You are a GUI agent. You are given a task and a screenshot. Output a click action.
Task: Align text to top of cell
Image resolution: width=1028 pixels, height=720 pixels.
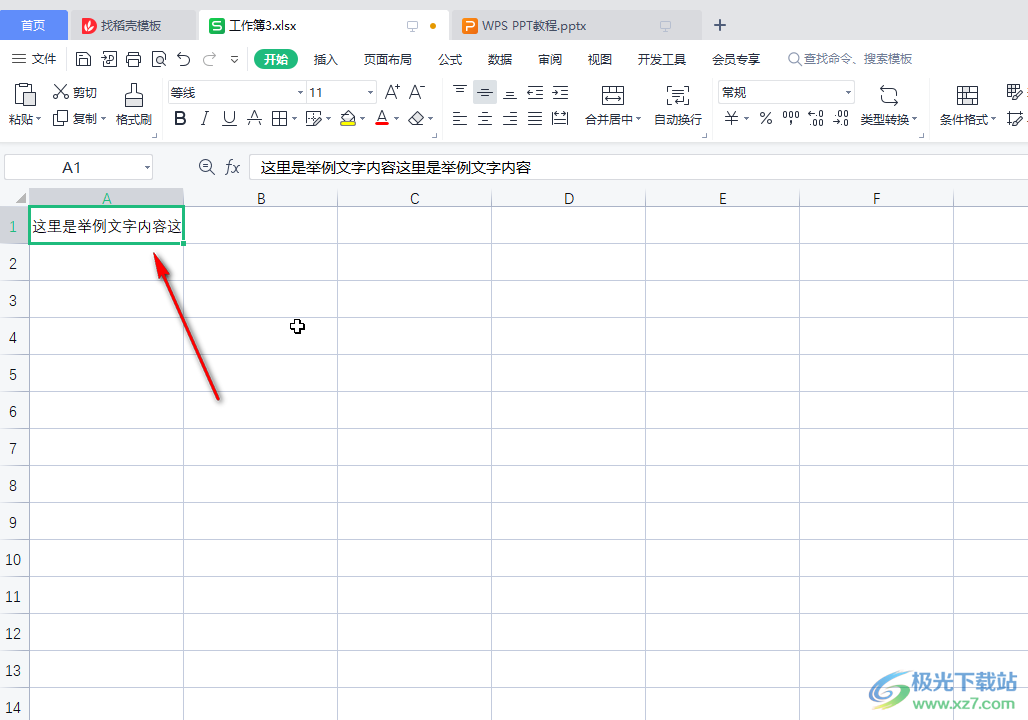pos(460,92)
